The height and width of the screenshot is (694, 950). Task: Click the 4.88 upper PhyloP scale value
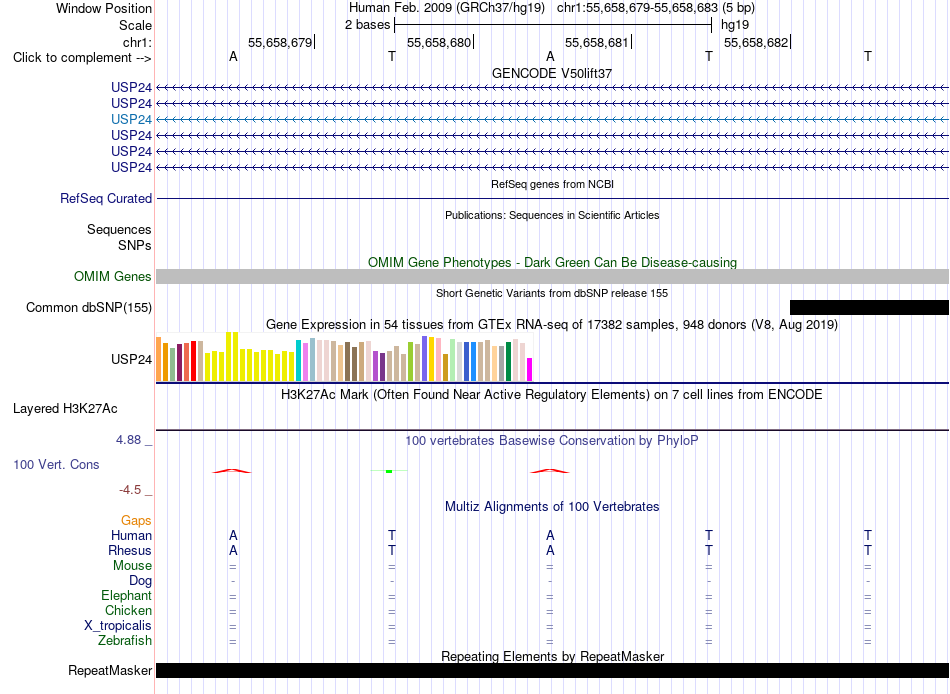click(128, 439)
